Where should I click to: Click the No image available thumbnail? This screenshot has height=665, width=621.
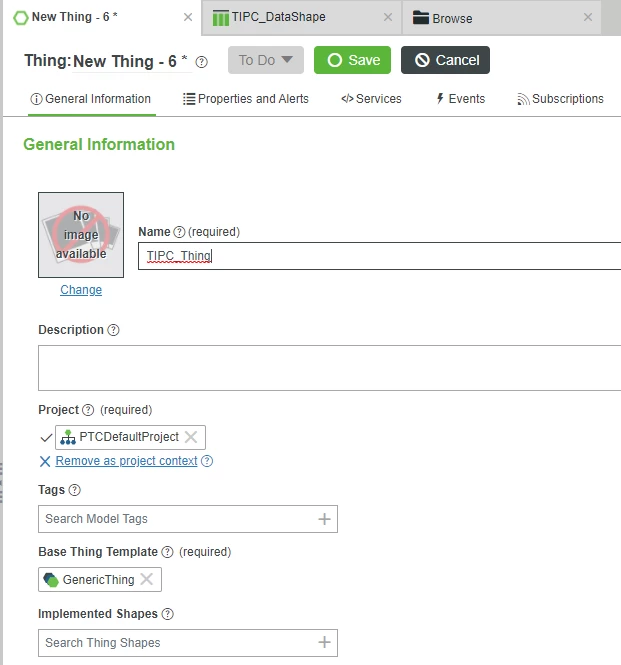point(81,235)
